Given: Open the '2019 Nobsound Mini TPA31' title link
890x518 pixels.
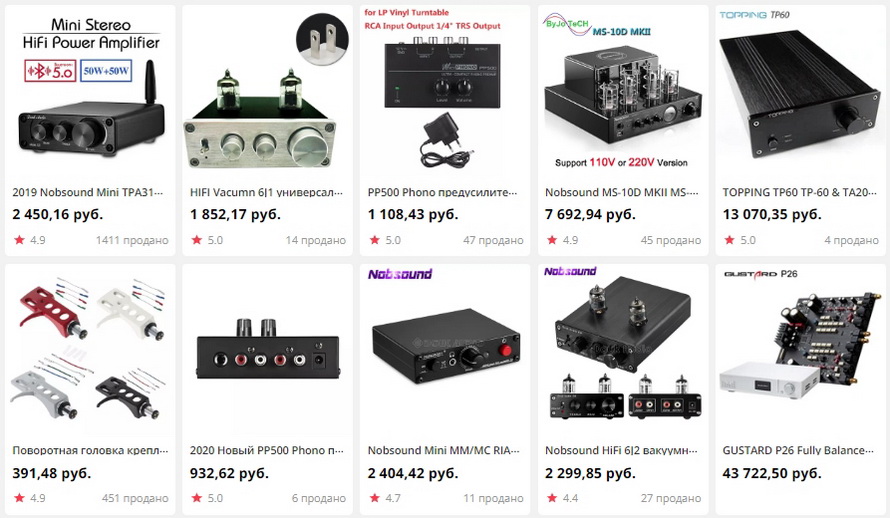Looking at the screenshot, I should [88, 192].
